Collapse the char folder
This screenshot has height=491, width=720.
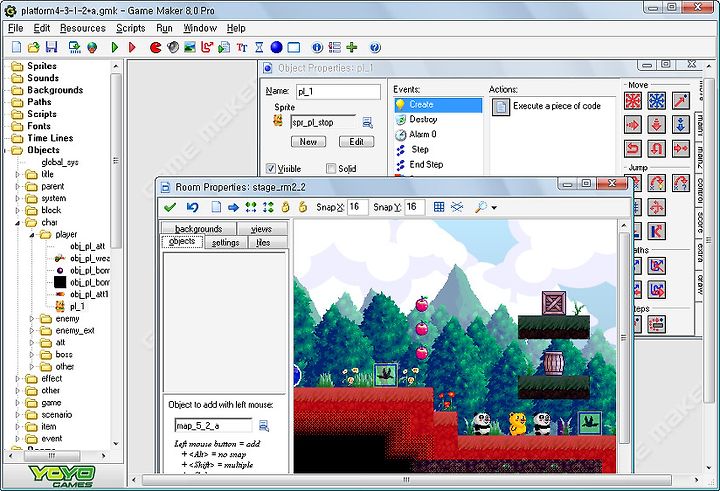click(x=18, y=223)
